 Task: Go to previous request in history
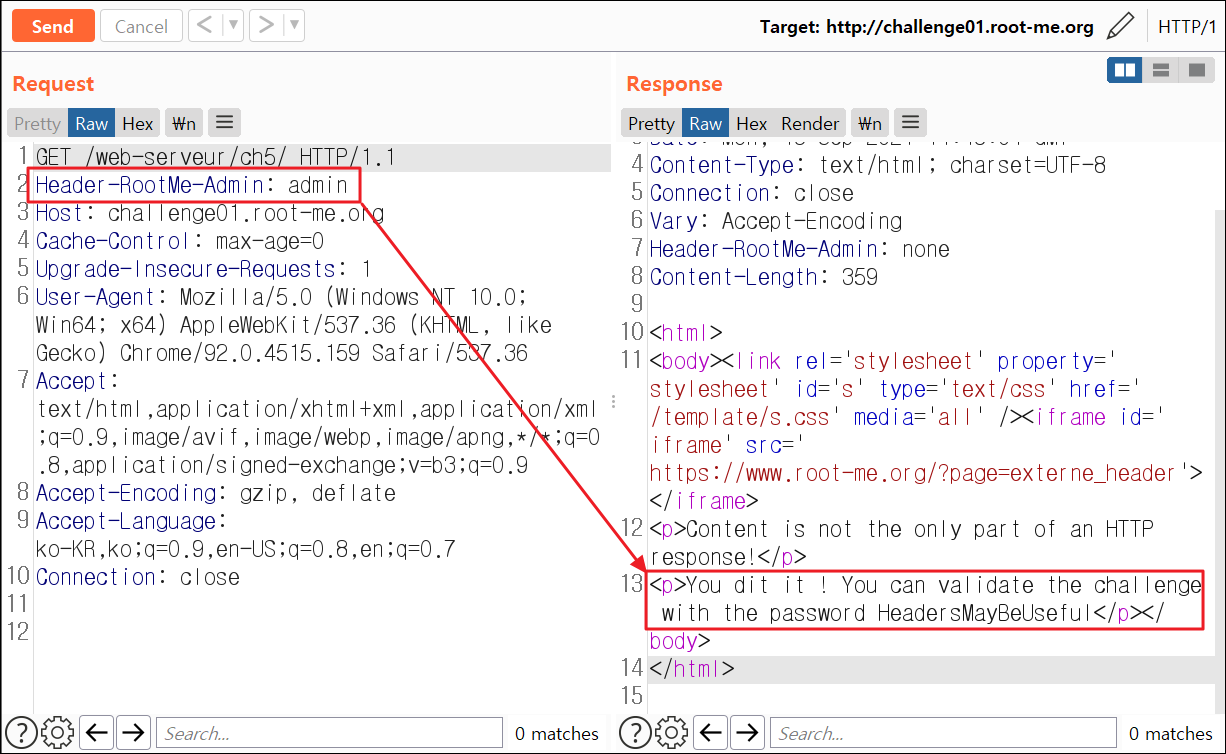tap(204, 26)
